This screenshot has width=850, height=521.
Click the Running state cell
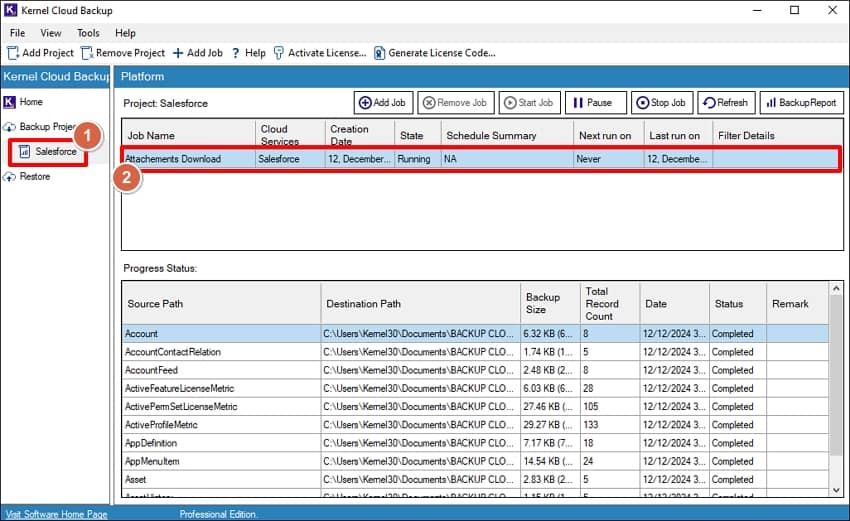[x=418, y=159]
